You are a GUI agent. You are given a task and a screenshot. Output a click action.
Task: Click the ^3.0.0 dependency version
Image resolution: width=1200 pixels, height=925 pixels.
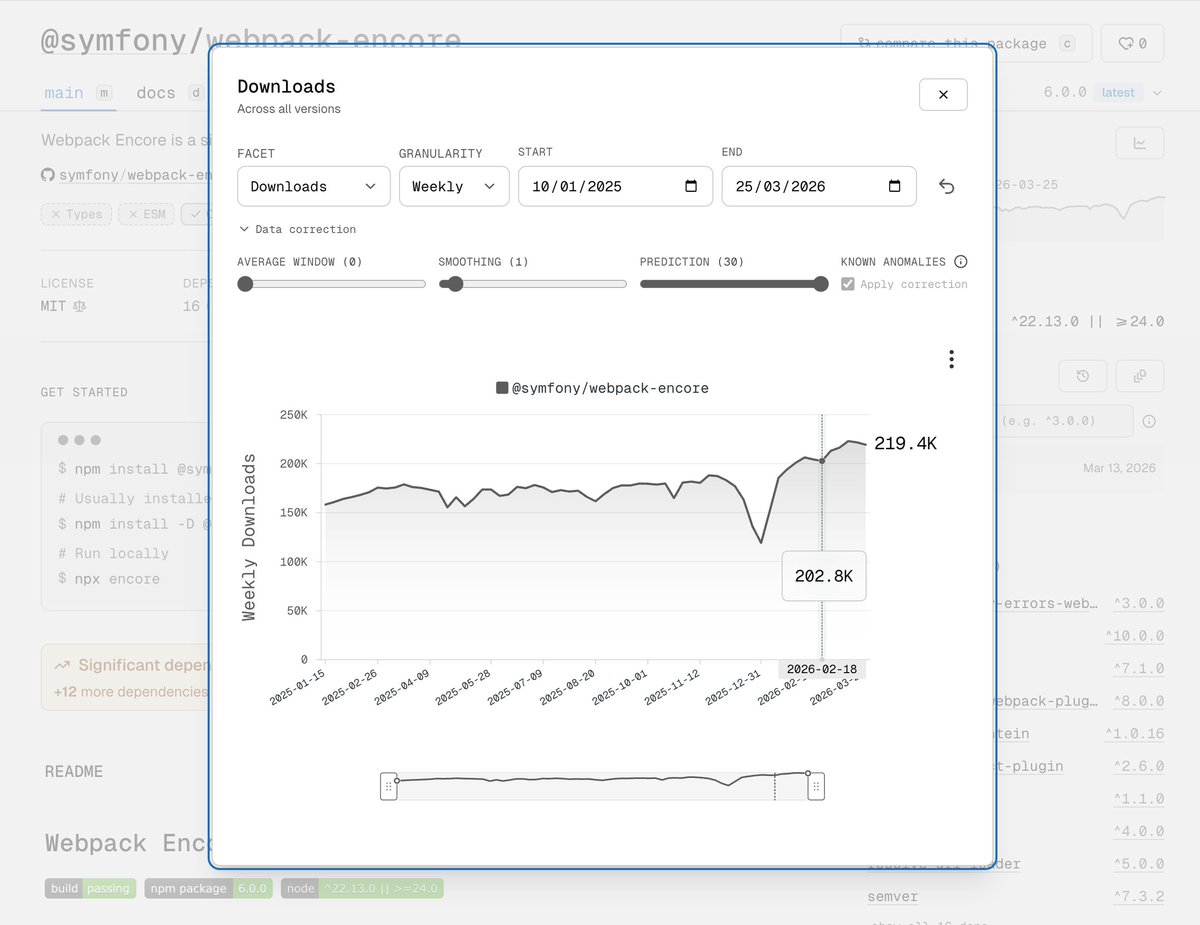coord(1138,604)
